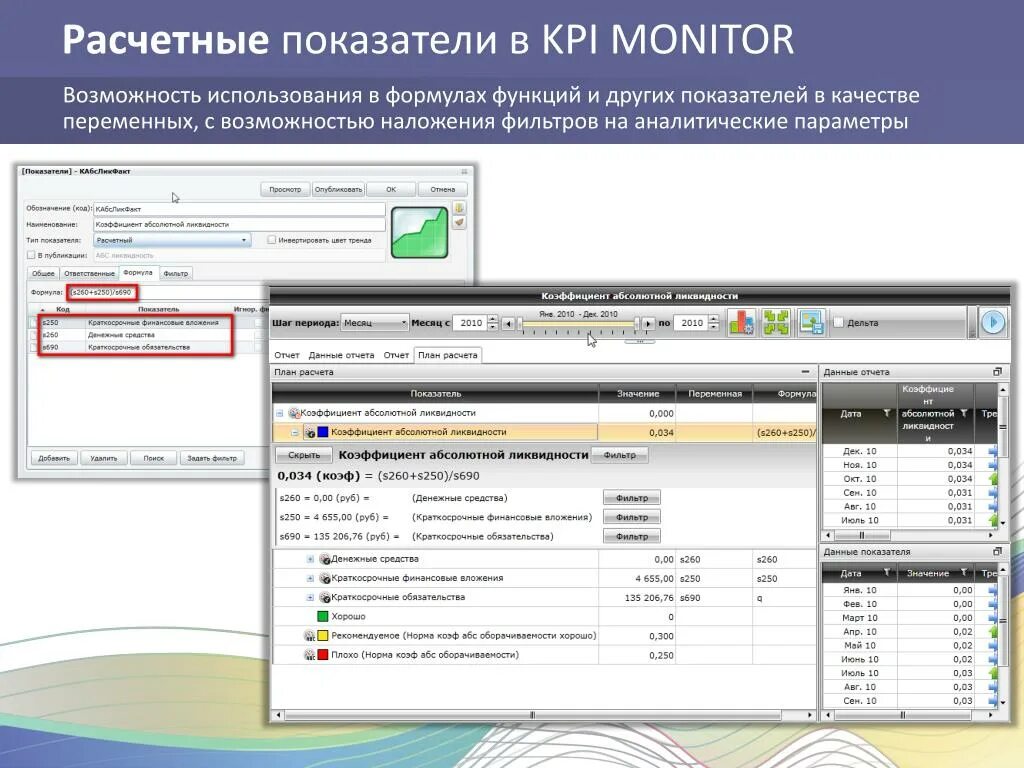
Task: Open the Данные отчета tab
Action: [x=342, y=355]
